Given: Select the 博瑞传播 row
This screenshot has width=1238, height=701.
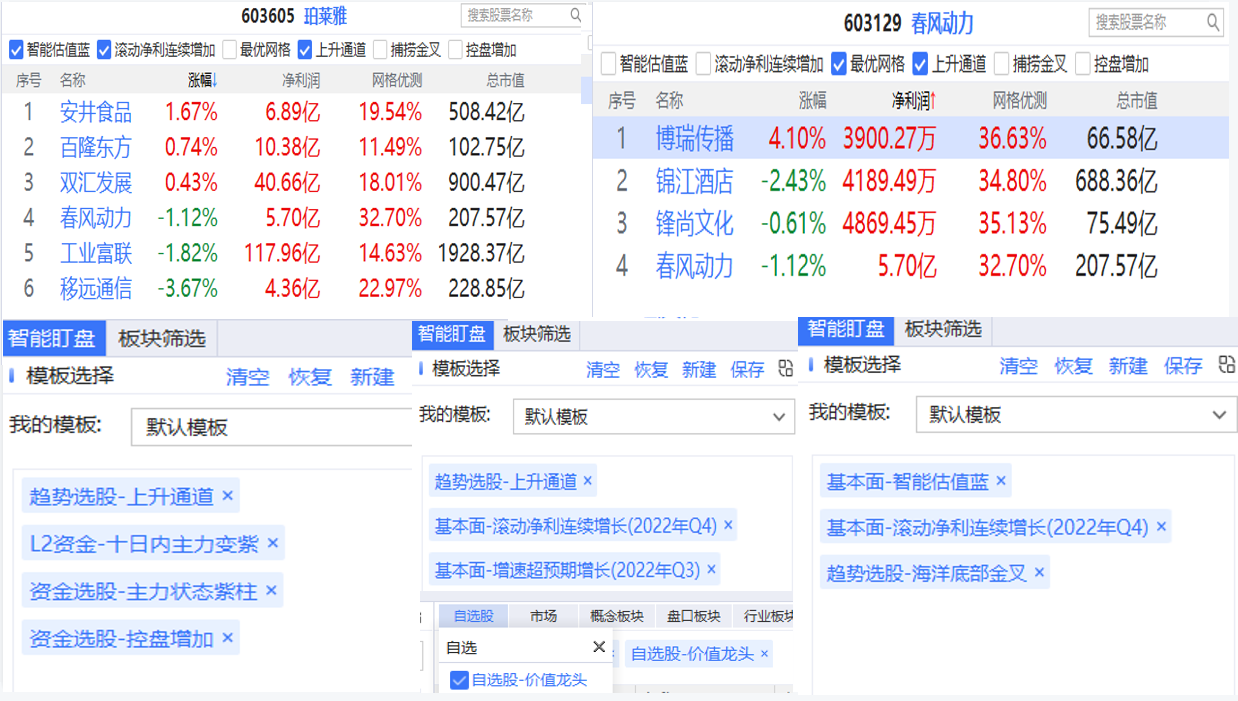Looking at the screenshot, I should pos(910,138).
